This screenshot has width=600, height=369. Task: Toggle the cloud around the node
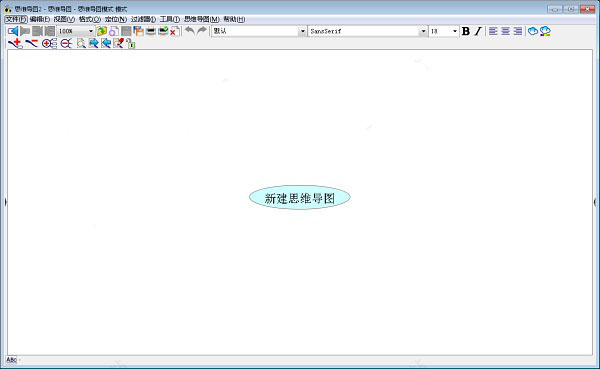click(x=533, y=31)
